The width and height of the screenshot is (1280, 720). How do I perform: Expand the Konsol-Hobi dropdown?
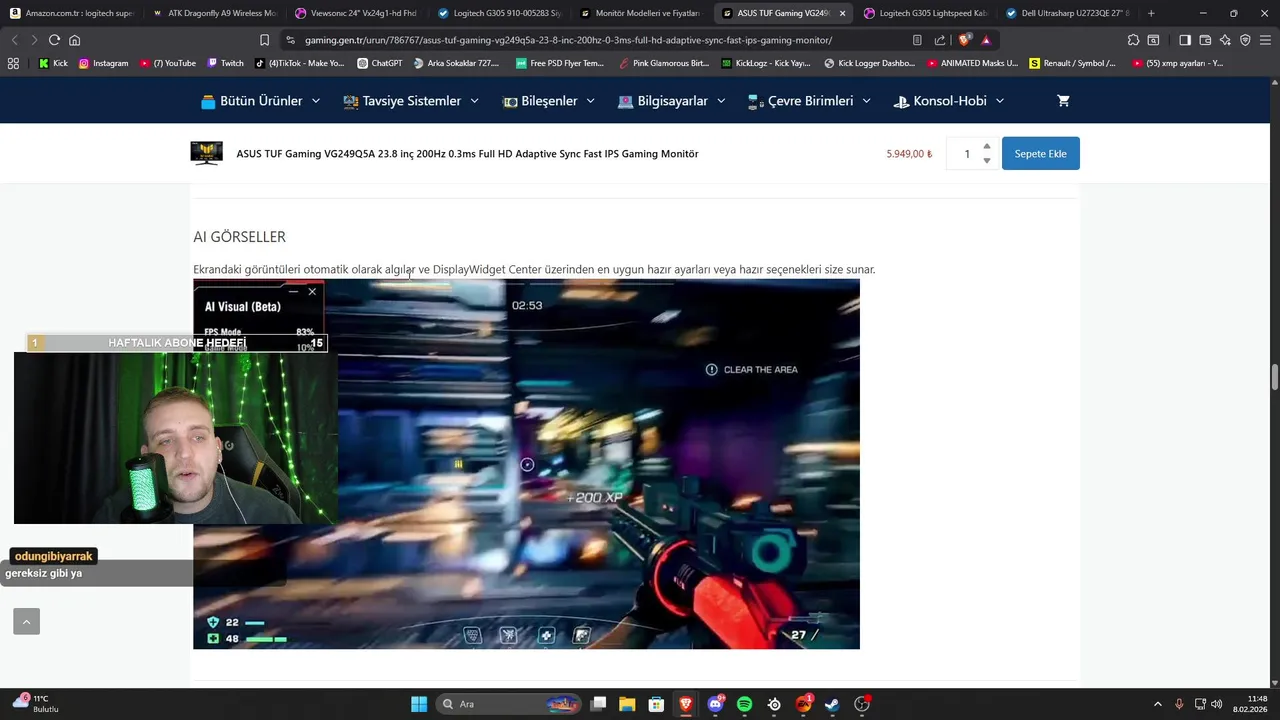(x=948, y=101)
